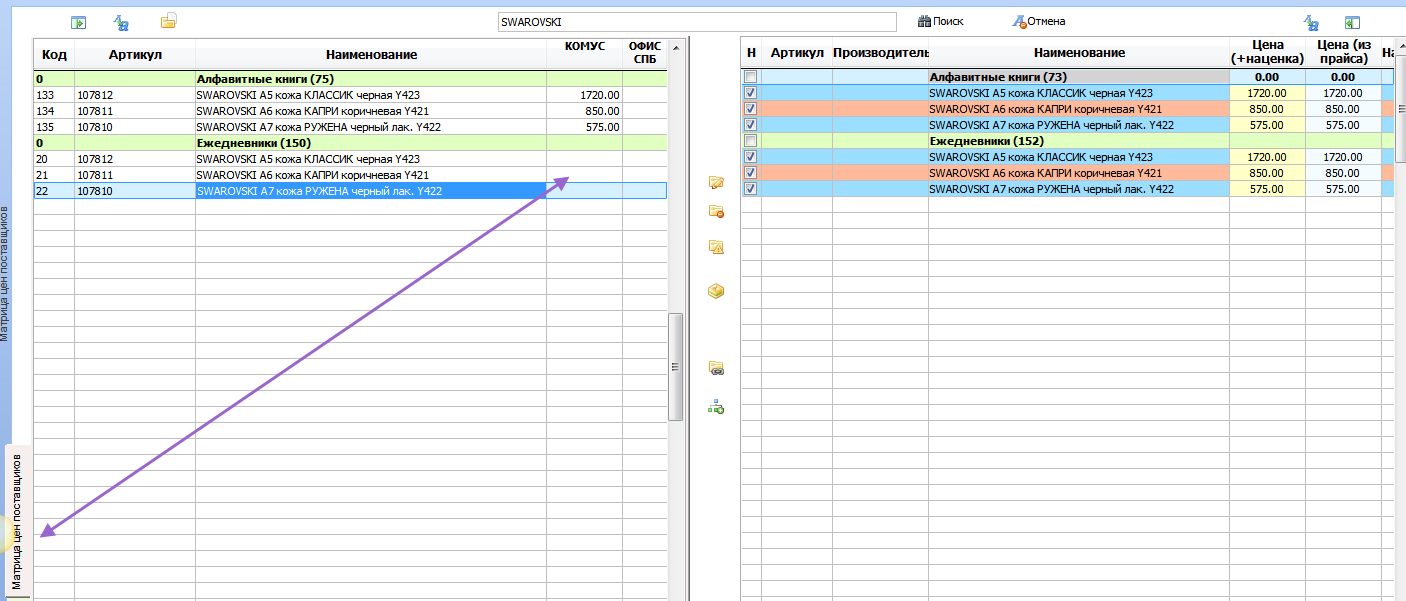Click the Цена (из прайса) column header
The width and height of the screenshot is (1406, 601).
[x=1343, y=53]
